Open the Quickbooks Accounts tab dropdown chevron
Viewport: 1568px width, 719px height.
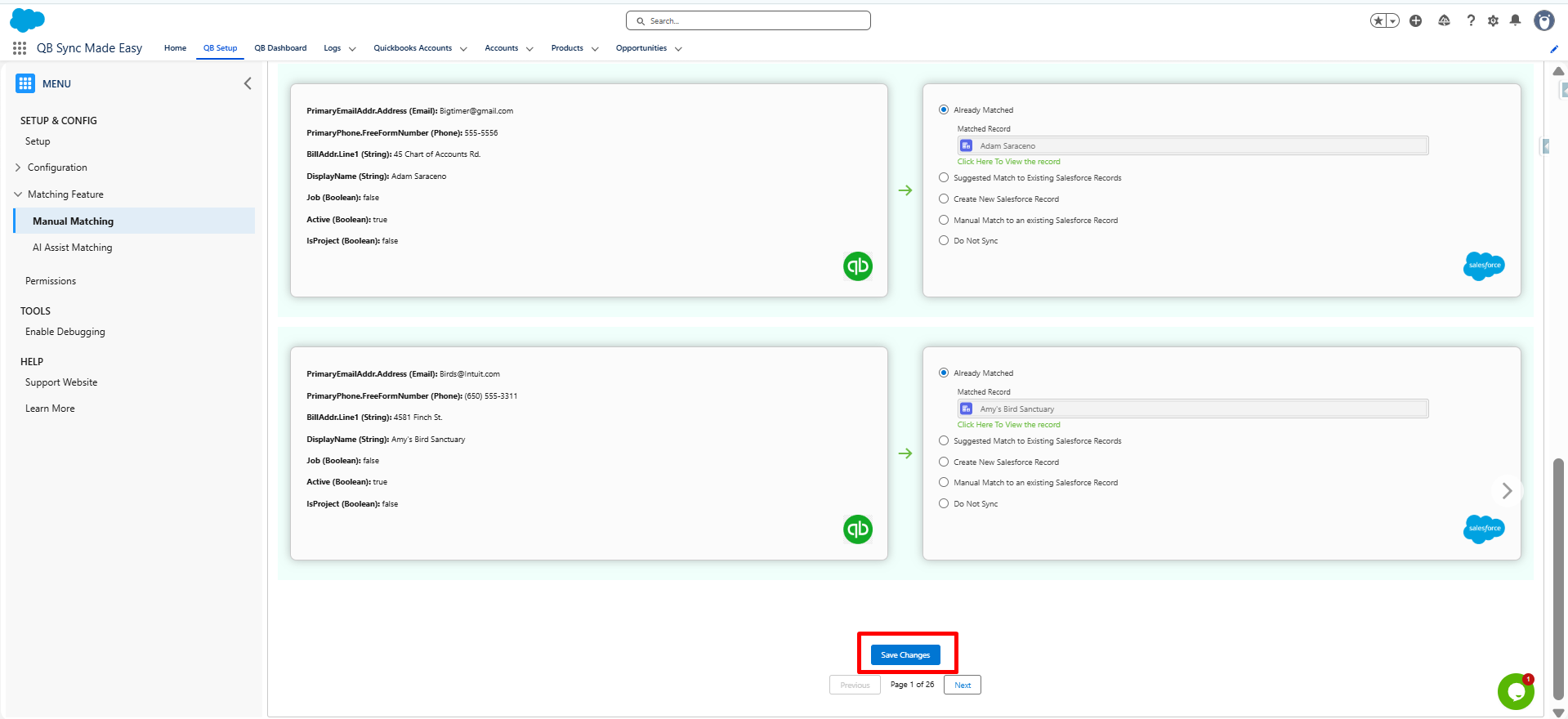click(463, 49)
